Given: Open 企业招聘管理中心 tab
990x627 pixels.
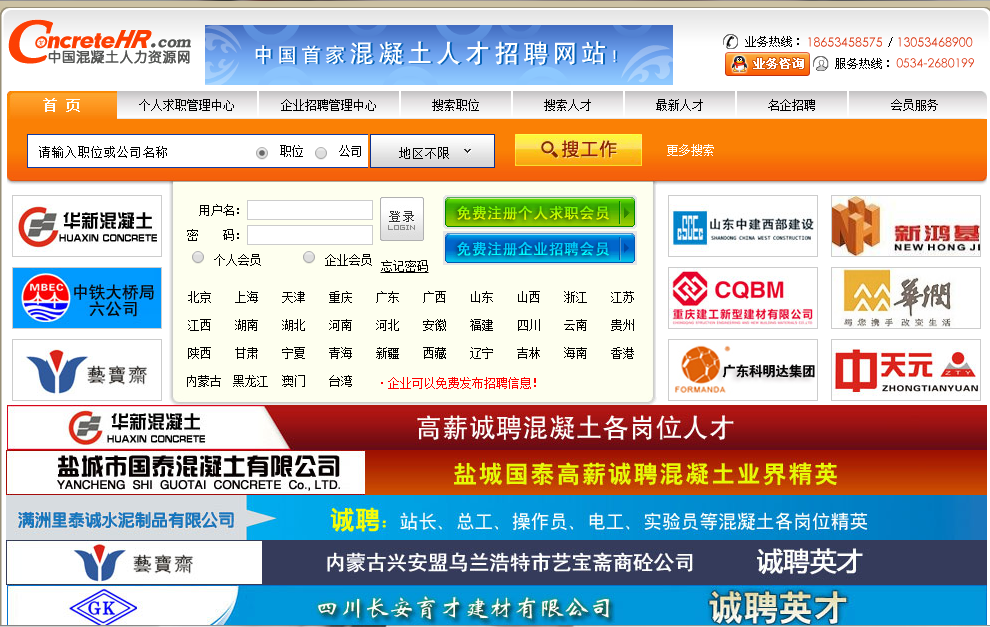Looking at the screenshot, I should click(328, 105).
